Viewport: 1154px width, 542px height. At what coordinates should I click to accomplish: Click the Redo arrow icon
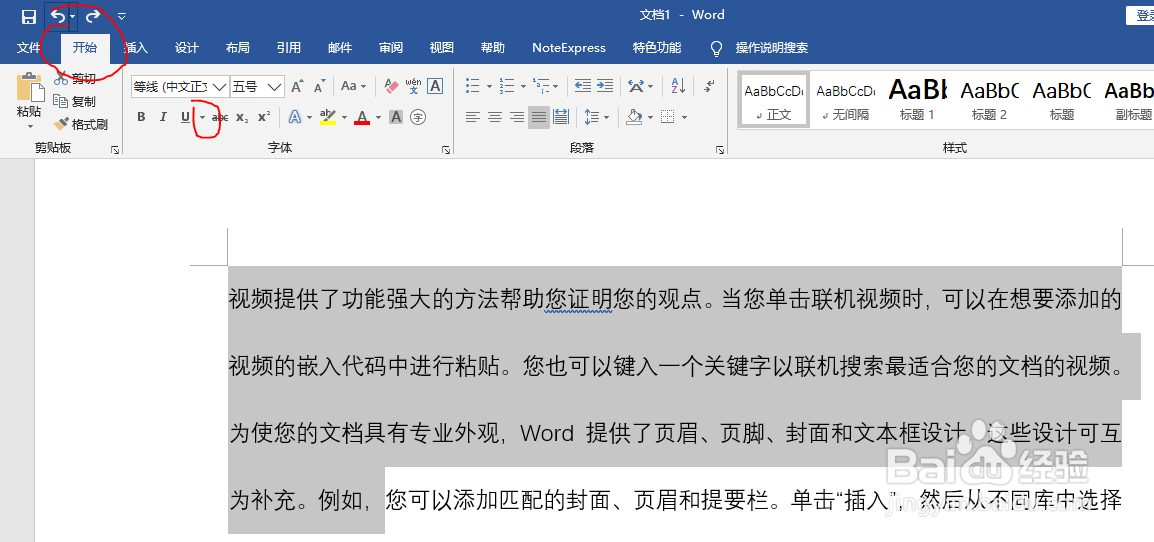tap(93, 15)
